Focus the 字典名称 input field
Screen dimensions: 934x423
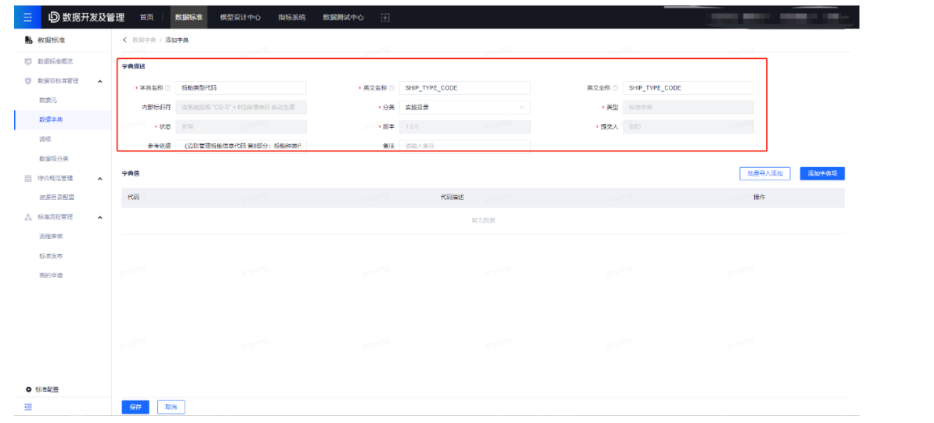coord(241,88)
